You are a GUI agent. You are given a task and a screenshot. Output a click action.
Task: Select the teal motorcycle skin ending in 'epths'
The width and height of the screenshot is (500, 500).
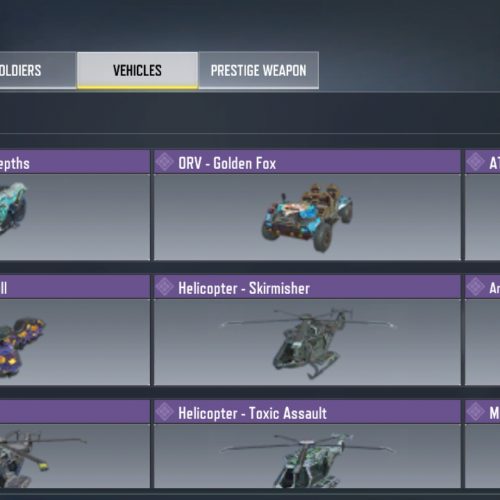coord(75,205)
